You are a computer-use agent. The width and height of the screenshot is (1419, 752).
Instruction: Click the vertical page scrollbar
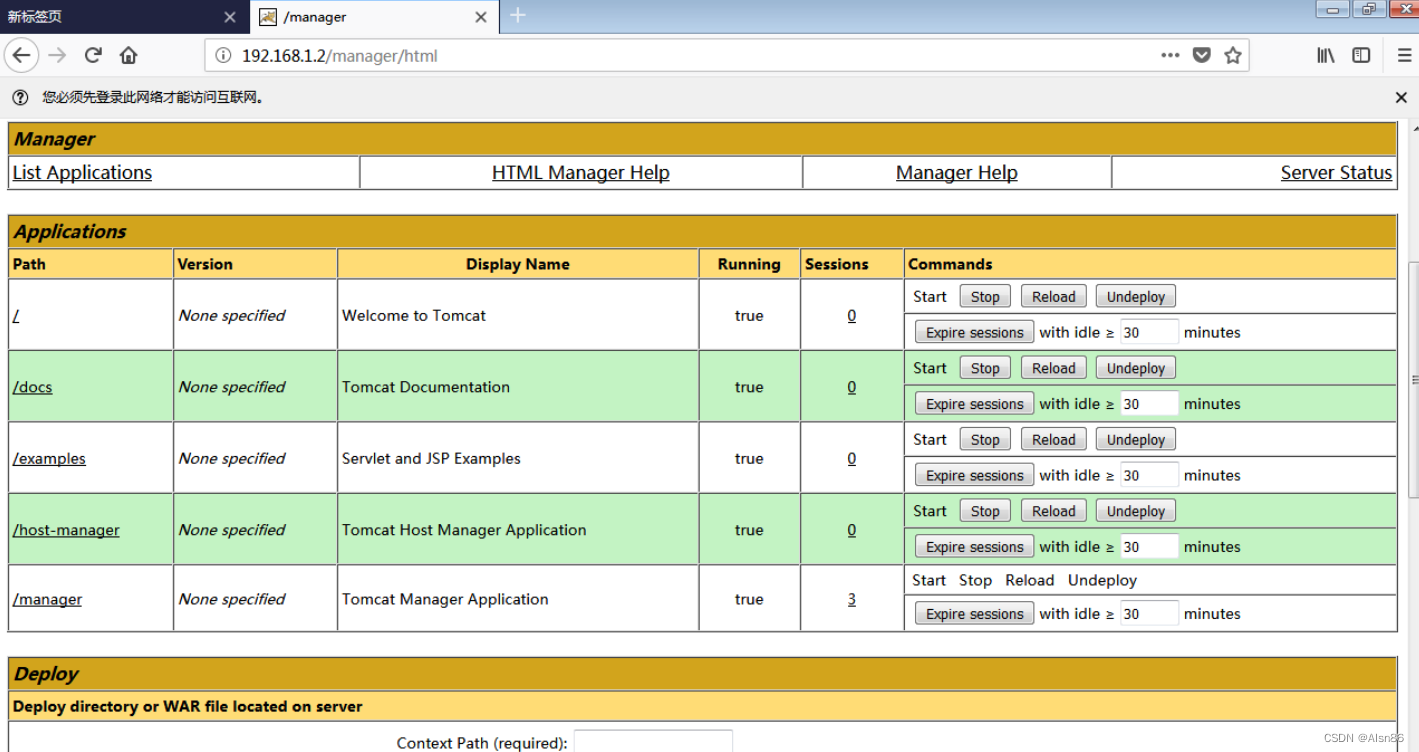click(x=1413, y=380)
